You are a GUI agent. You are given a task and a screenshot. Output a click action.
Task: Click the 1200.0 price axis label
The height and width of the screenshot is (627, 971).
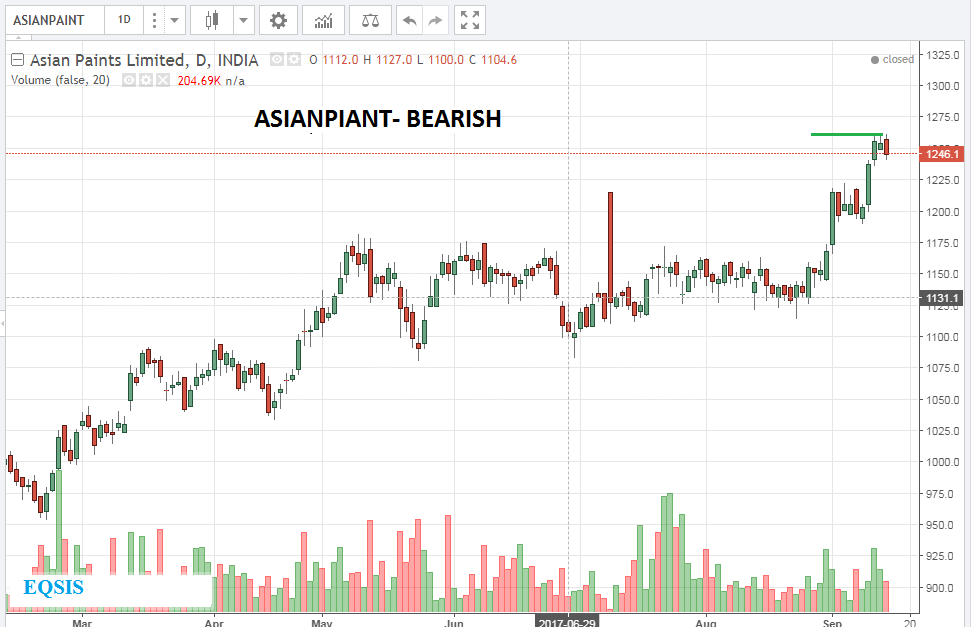click(x=943, y=212)
